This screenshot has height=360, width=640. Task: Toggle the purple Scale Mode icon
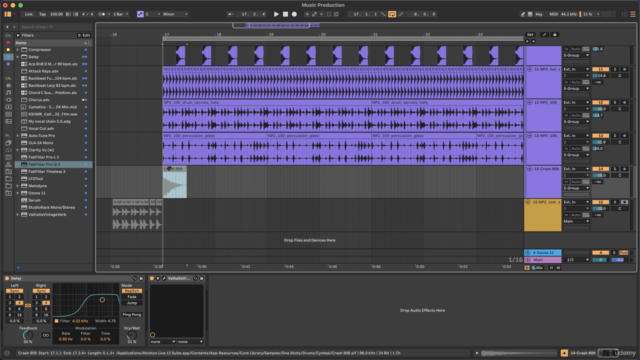[x=140, y=14]
